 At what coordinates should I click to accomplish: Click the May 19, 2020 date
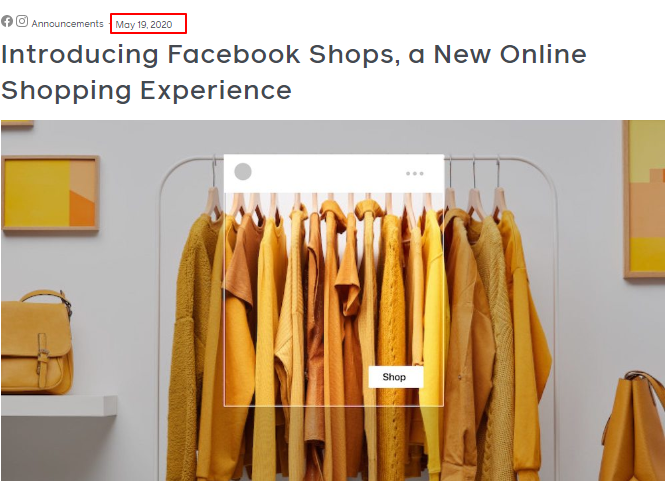tap(144, 25)
